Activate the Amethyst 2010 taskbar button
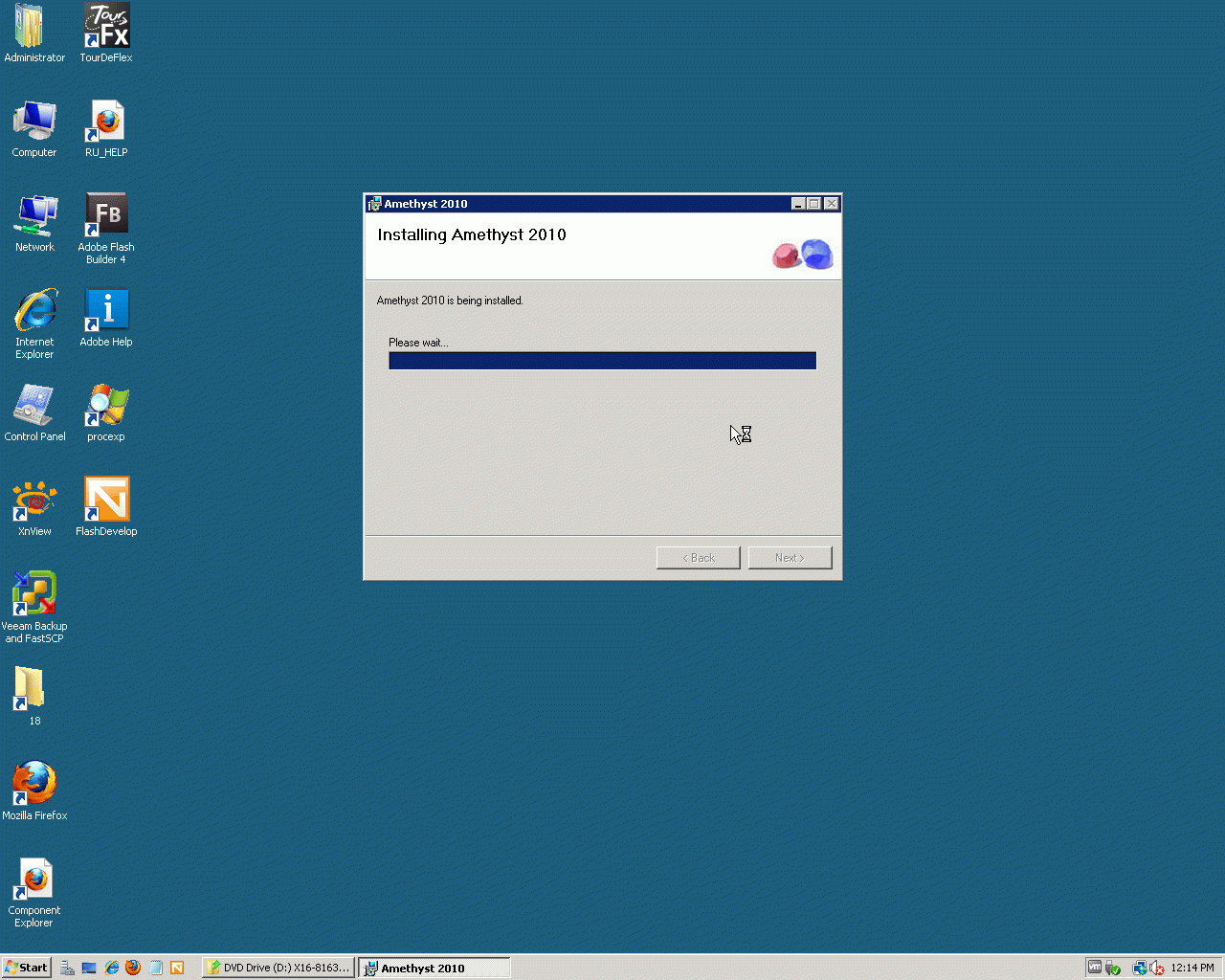The image size is (1225, 980). pos(434,968)
